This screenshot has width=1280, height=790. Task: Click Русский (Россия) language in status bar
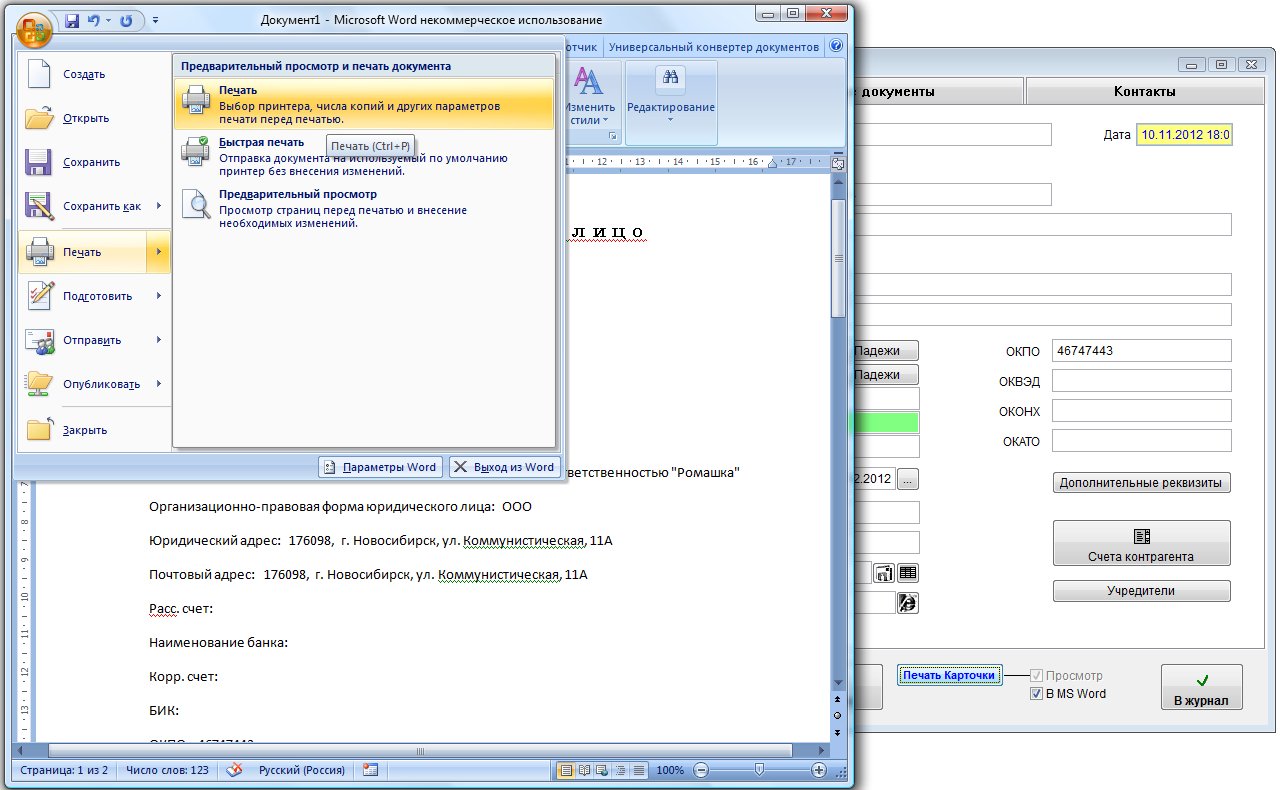(x=302, y=770)
